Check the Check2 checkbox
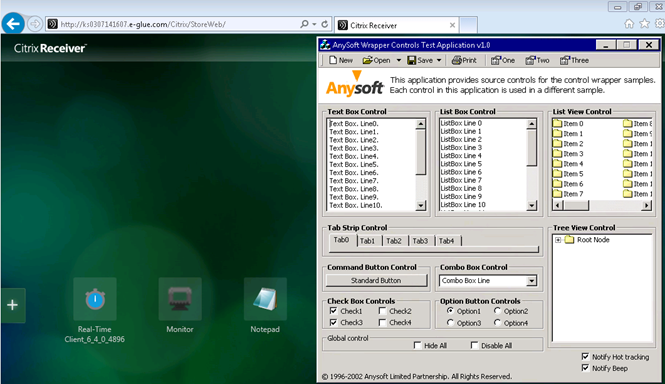This screenshot has height=384, width=665. [x=382, y=311]
